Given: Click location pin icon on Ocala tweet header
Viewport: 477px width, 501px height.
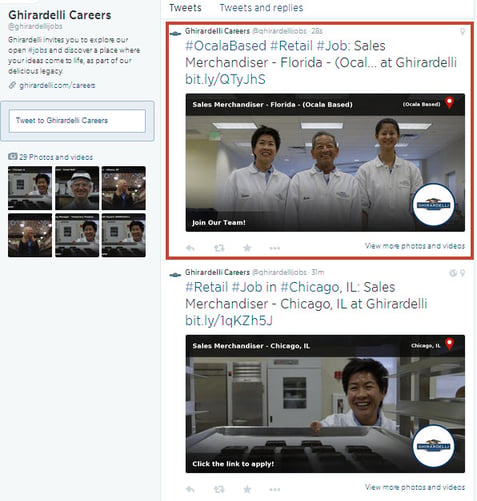Looking at the screenshot, I should 462,32.
